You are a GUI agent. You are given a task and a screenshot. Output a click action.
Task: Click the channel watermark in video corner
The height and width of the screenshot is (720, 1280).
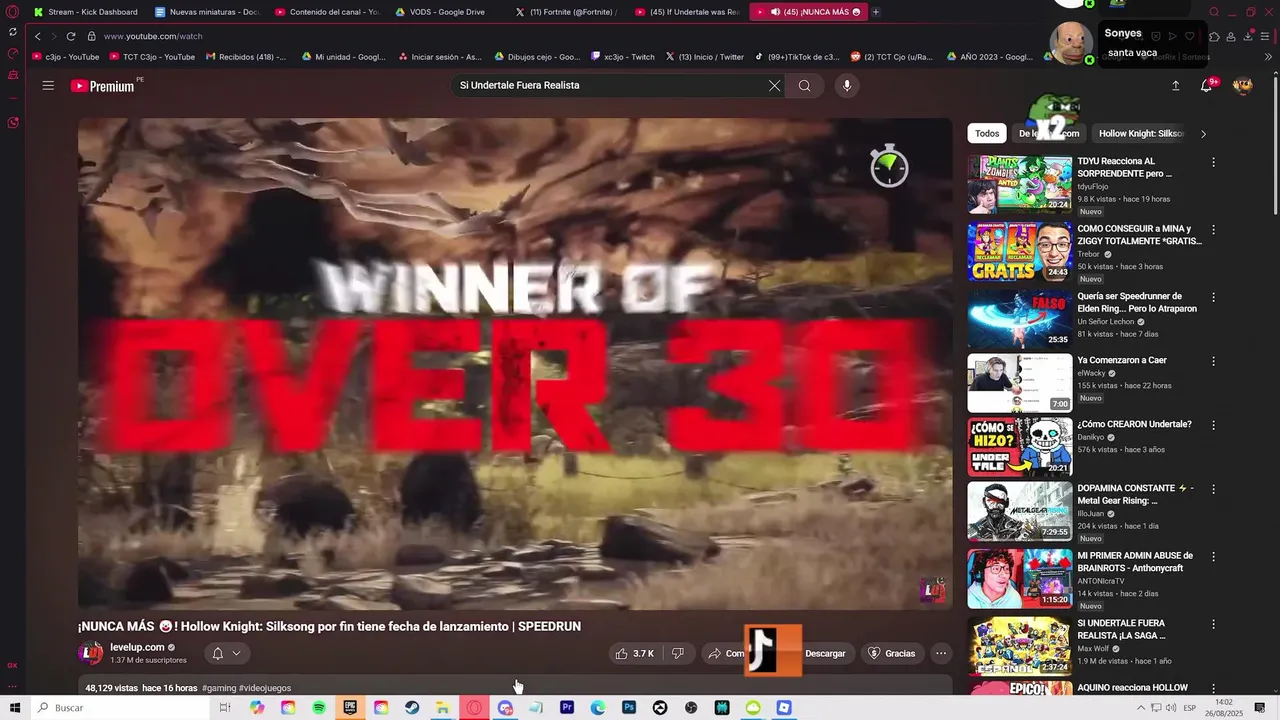coord(932,590)
